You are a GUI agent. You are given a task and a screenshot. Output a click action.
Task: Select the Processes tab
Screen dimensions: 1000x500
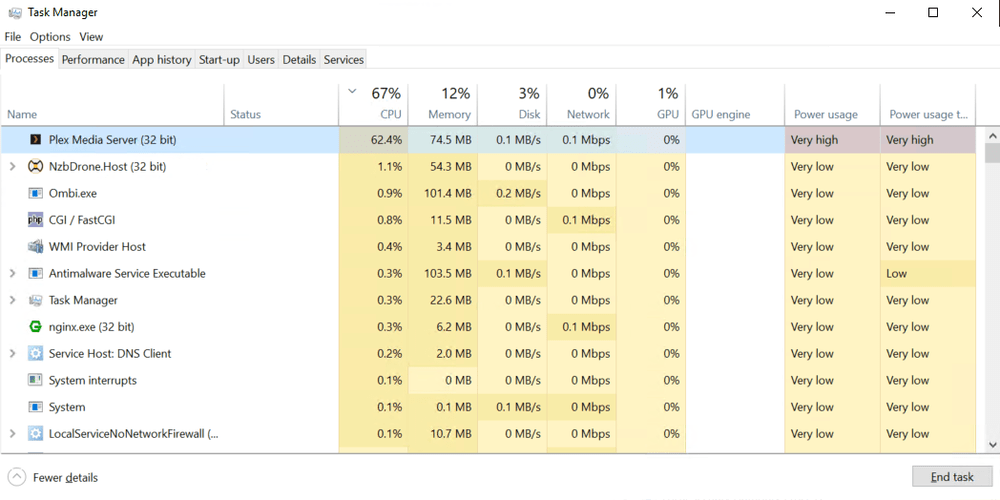tap(29, 58)
